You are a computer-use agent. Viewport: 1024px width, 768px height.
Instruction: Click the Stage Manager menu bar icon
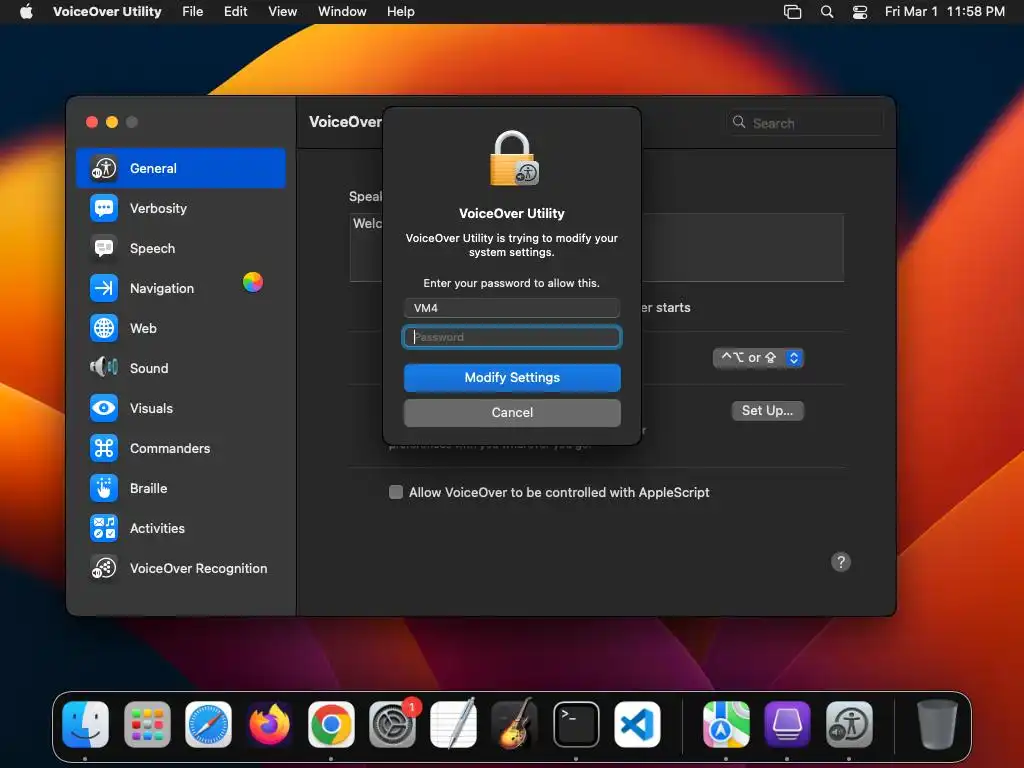(792, 12)
